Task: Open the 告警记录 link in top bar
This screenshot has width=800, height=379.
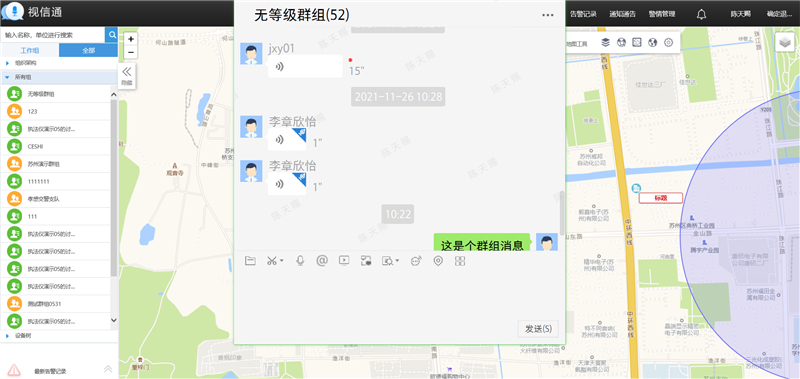Action: (x=583, y=14)
